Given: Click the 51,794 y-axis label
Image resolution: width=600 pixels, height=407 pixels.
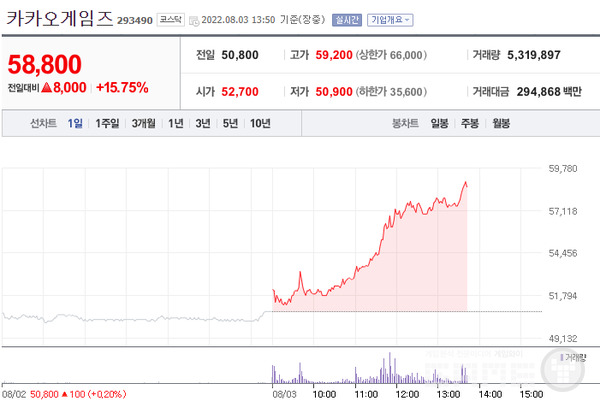Looking at the screenshot, I should 562,296.
